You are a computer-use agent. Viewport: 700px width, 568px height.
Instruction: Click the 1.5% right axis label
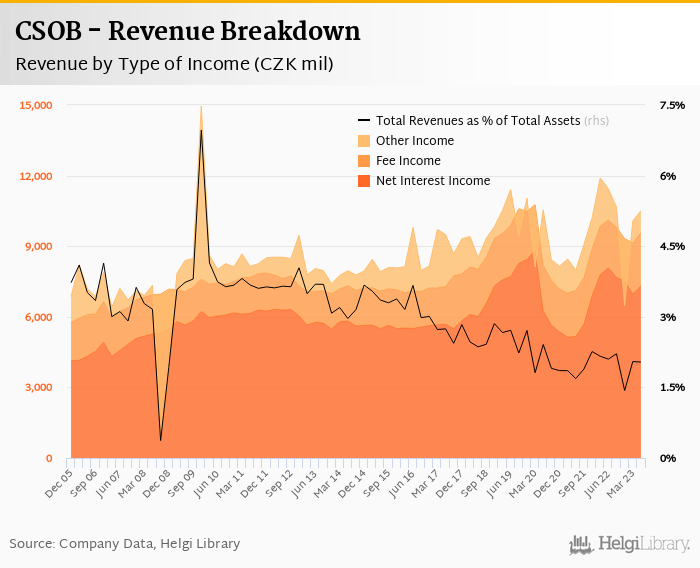[x=672, y=388]
